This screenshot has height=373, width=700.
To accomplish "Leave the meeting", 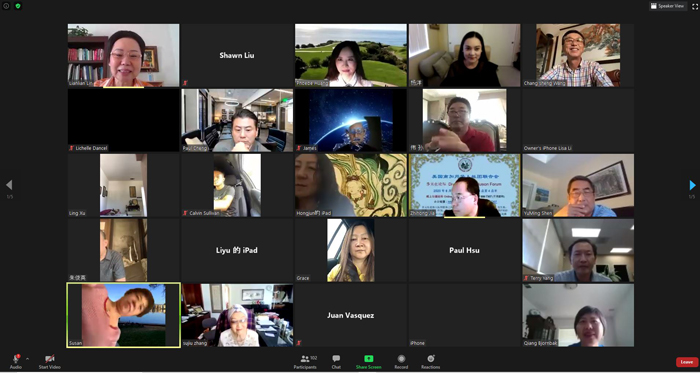I will click(x=687, y=362).
